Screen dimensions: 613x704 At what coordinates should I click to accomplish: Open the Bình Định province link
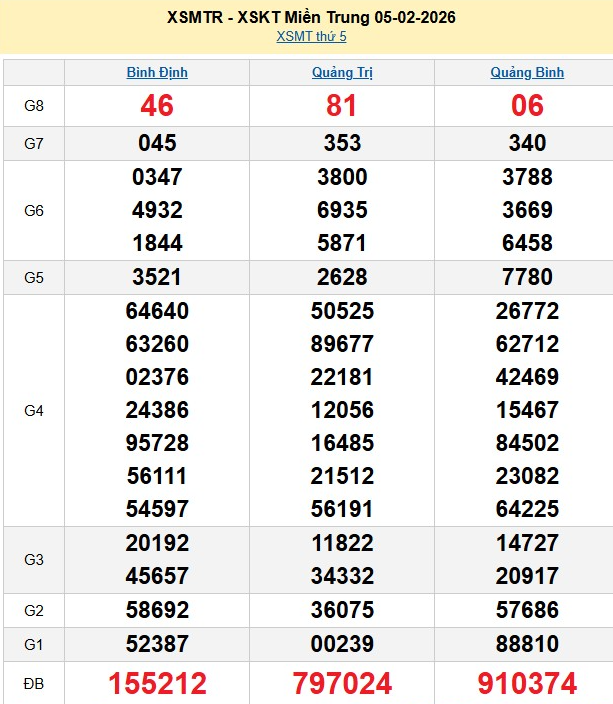[157, 72]
